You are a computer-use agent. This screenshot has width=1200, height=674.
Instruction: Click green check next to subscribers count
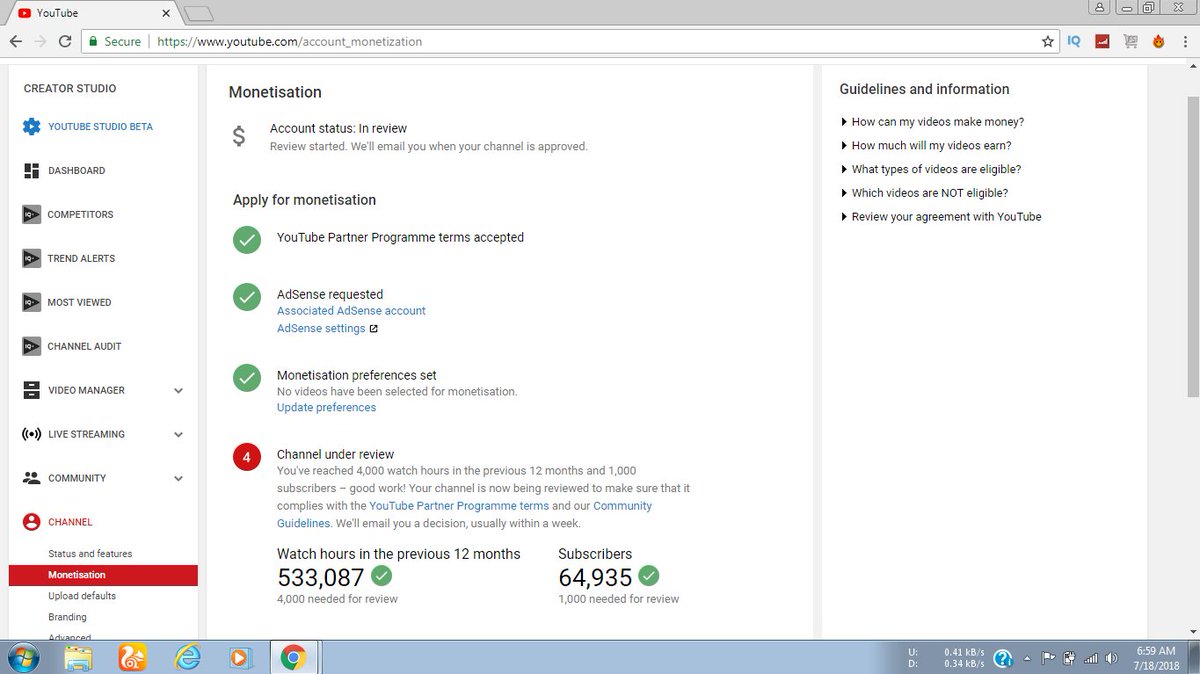tap(649, 576)
